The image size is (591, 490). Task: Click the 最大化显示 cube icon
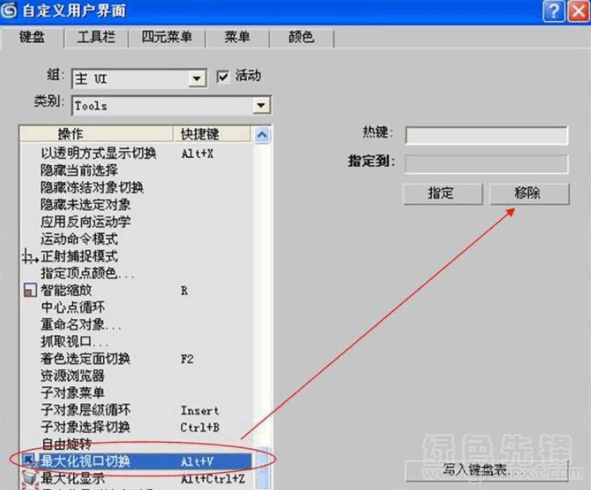29,478
